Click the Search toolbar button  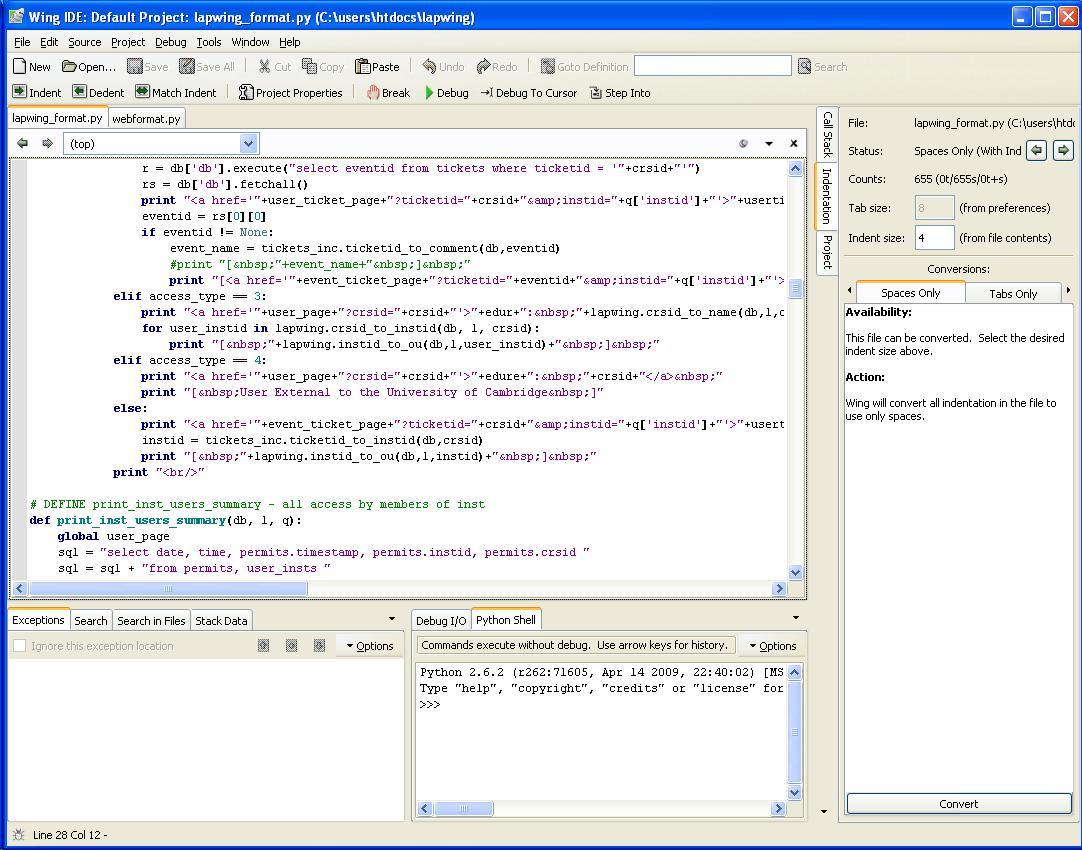[x=822, y=67]
